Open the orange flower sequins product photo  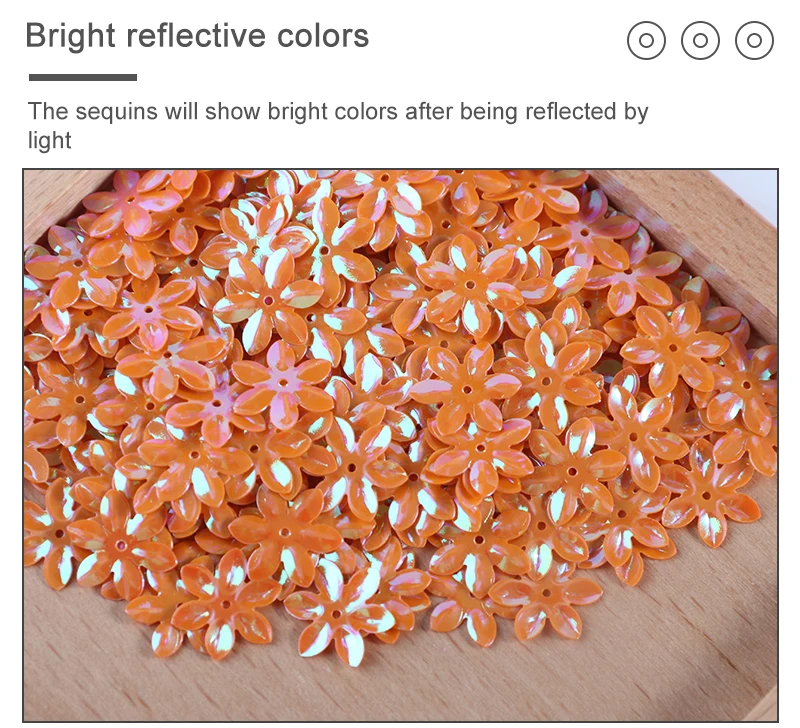[401, 445]
